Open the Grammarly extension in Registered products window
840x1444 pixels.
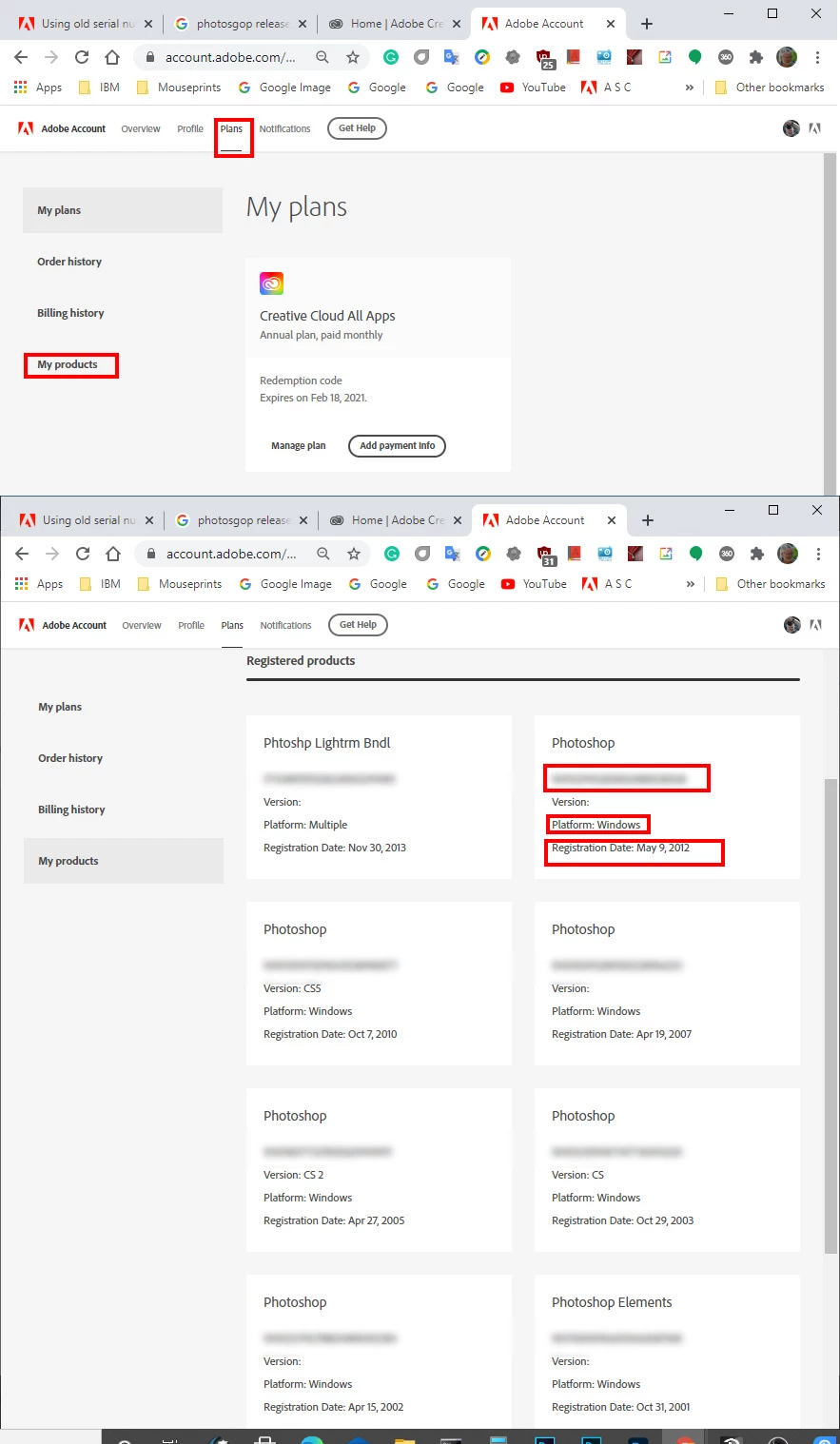click(391, 554)
